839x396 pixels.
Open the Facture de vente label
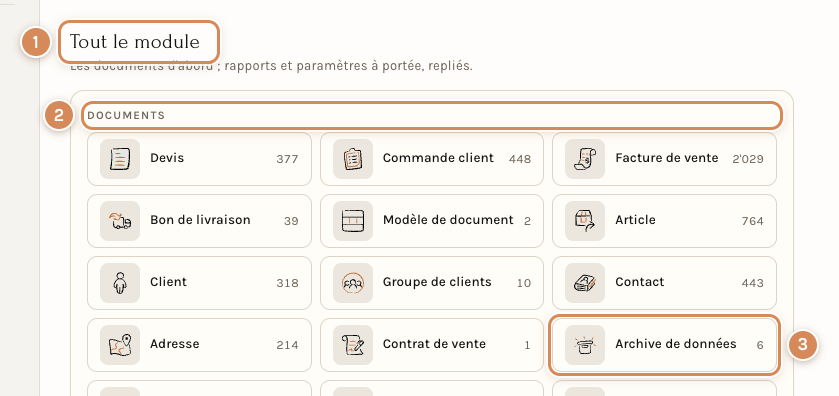667,158
